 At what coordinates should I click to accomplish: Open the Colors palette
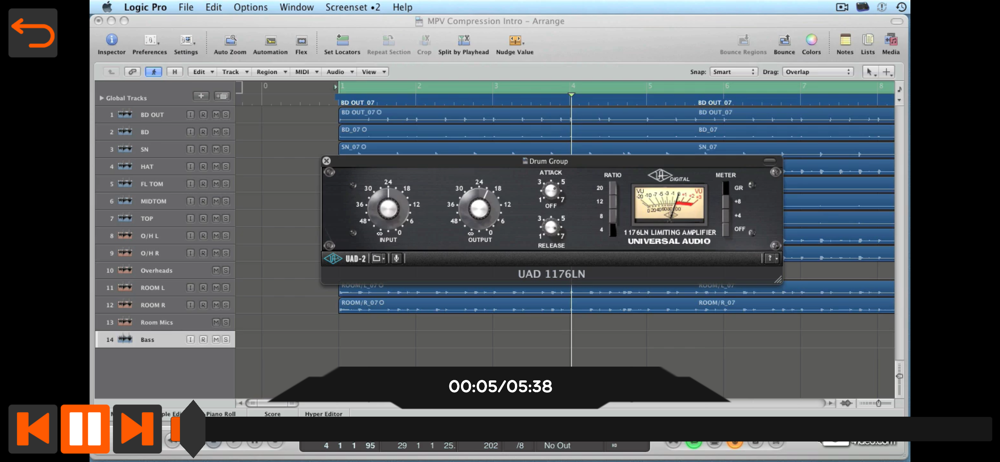click(811, 44)
